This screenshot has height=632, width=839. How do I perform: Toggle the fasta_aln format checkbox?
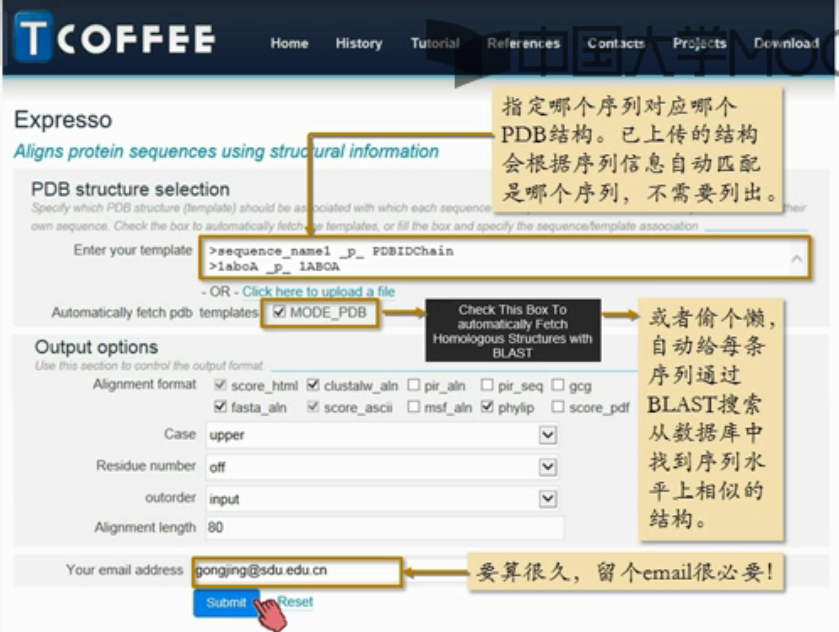220,407
